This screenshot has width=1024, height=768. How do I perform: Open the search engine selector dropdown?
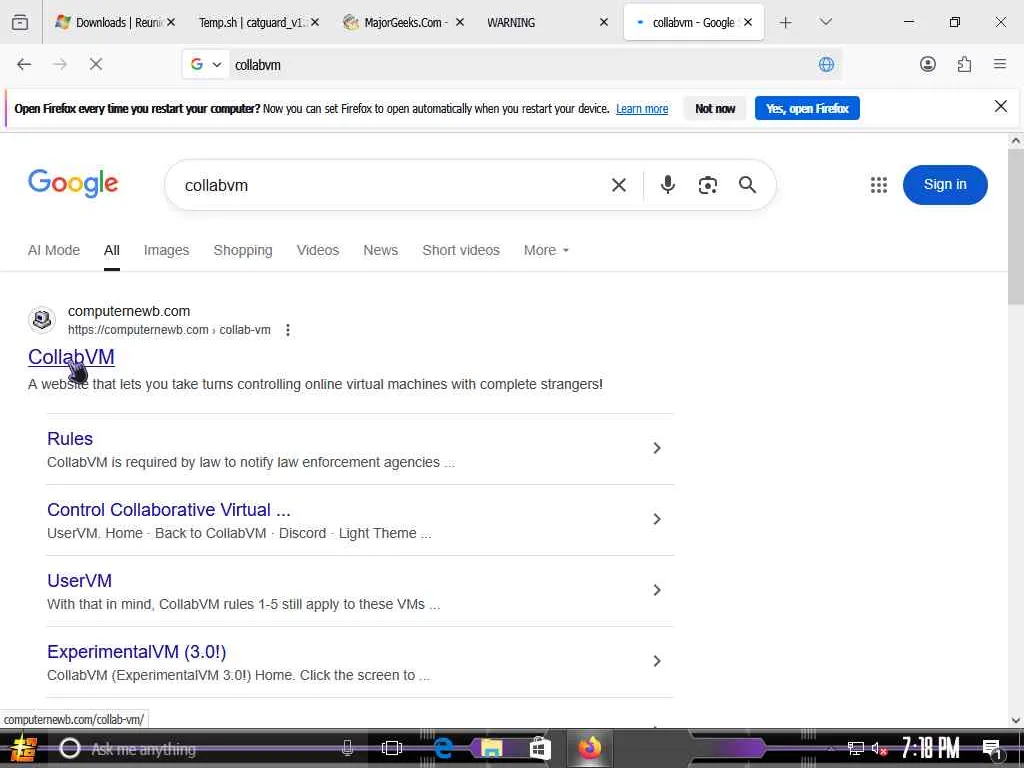[x=206, y=64]
